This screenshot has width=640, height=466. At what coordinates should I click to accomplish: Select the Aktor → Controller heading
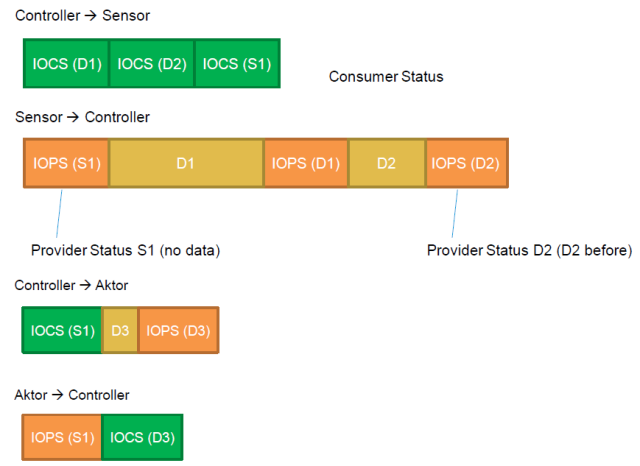(71, 395)
